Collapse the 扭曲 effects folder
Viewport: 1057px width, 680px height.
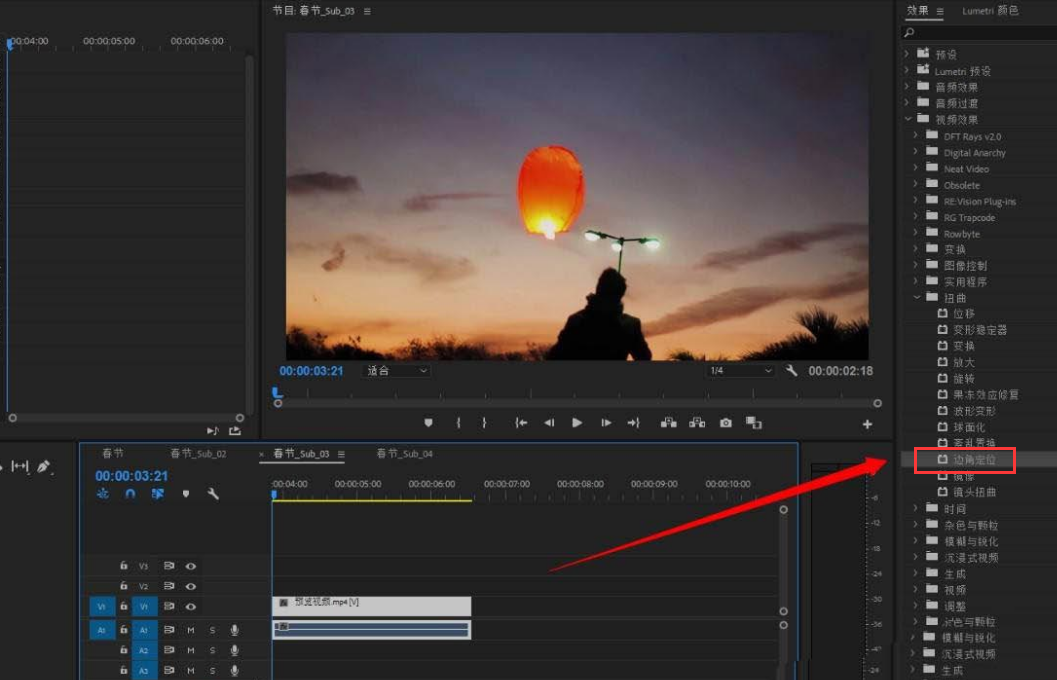(x=917, y=298)
